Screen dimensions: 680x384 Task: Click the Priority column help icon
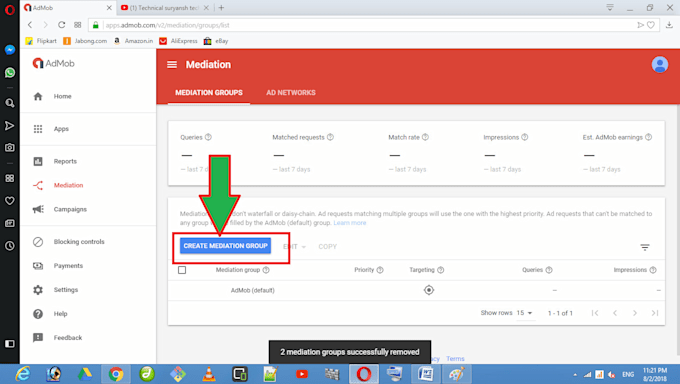[380, 270]
